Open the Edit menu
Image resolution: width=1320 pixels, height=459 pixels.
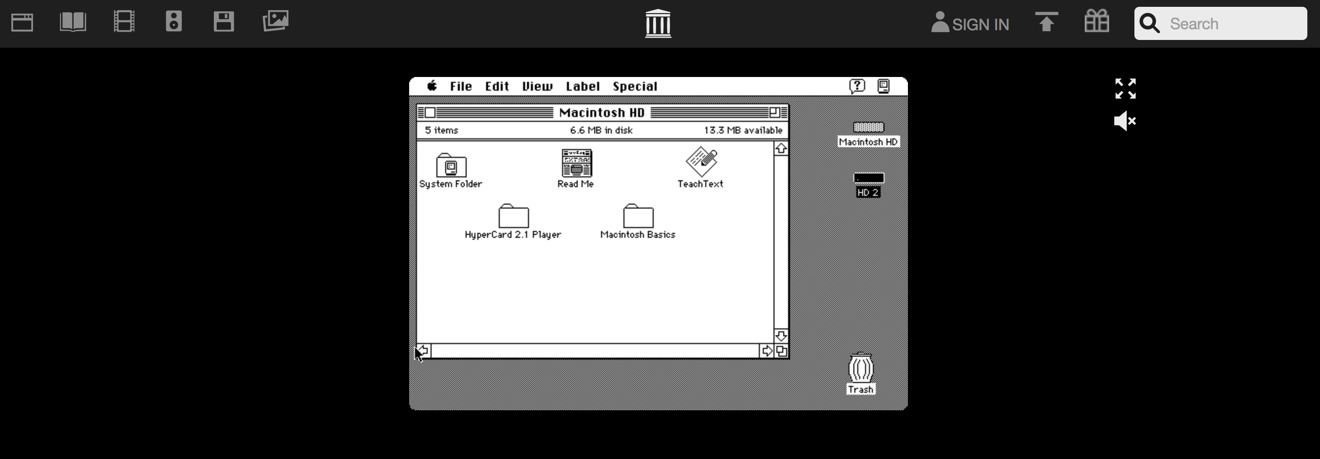point(497,86)
